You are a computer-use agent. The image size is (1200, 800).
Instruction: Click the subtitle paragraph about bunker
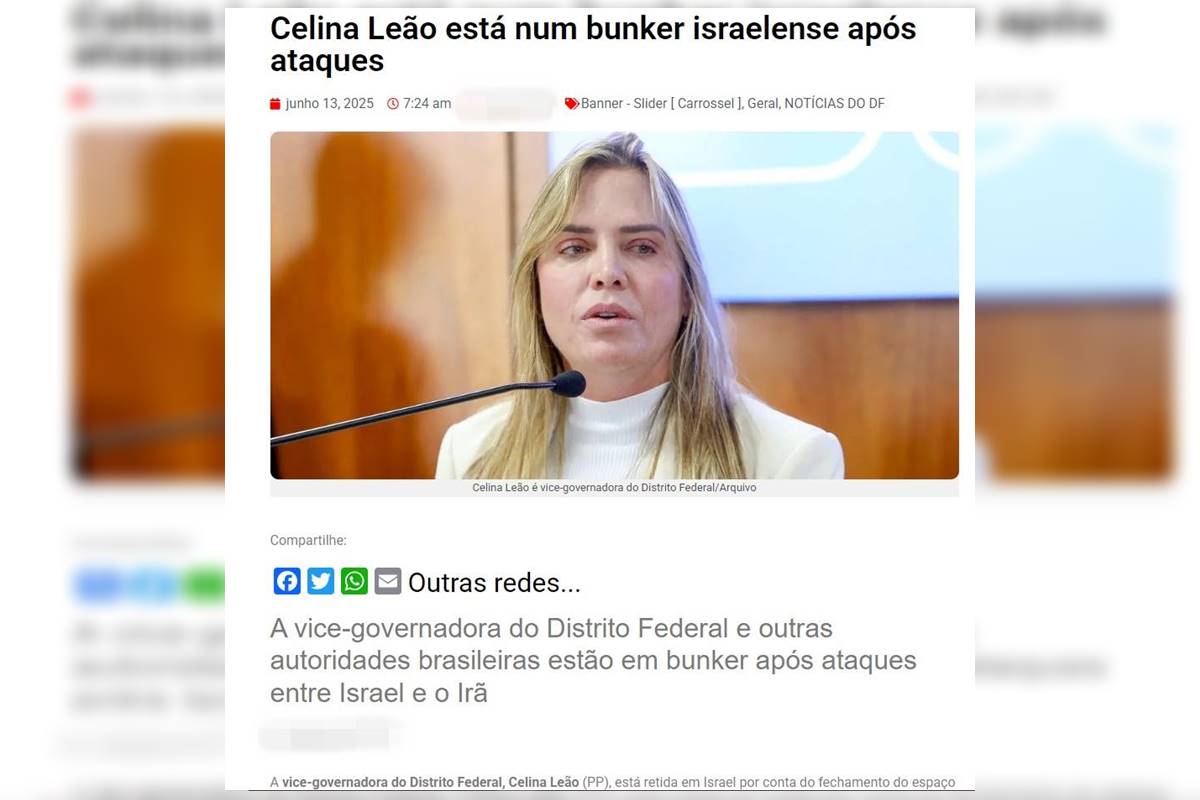pos(593,660)
